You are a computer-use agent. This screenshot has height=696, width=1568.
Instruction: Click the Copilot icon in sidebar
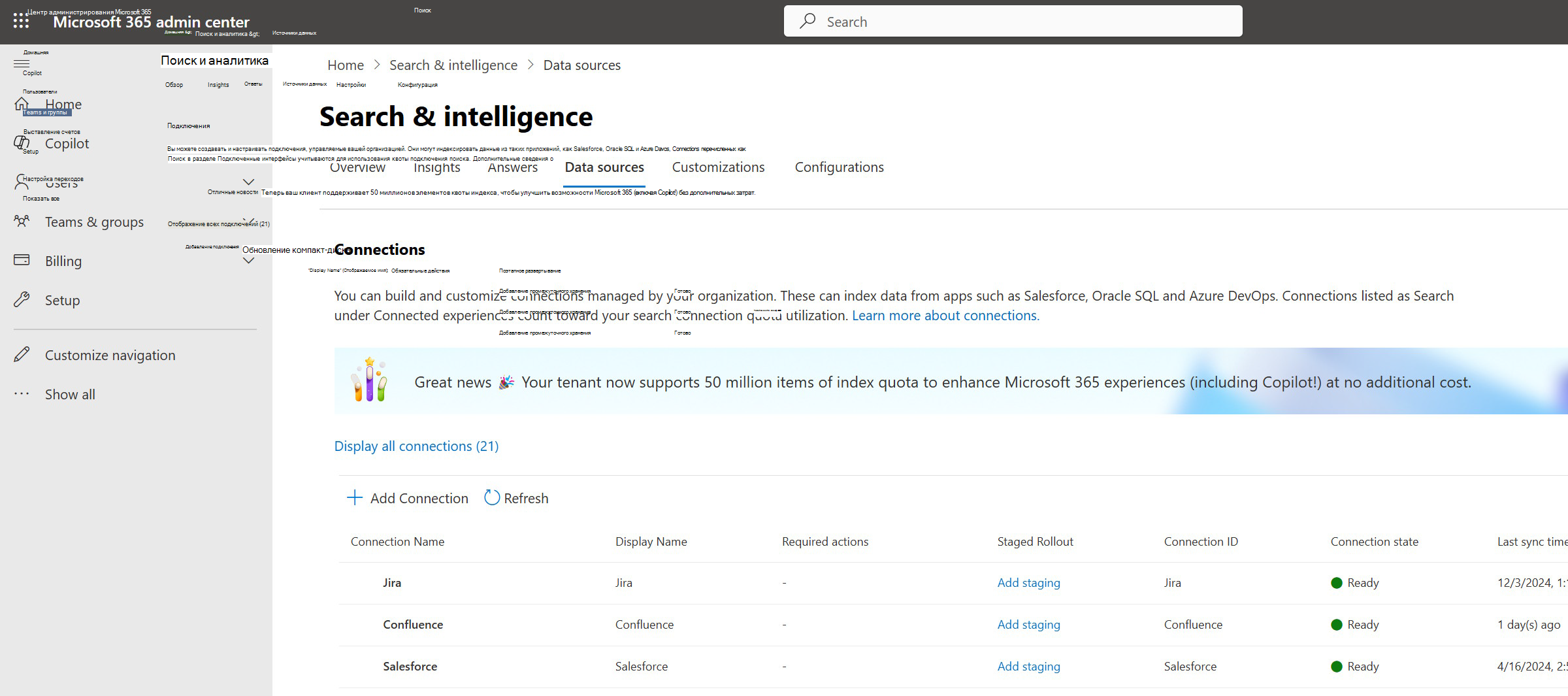coord(22,143)
